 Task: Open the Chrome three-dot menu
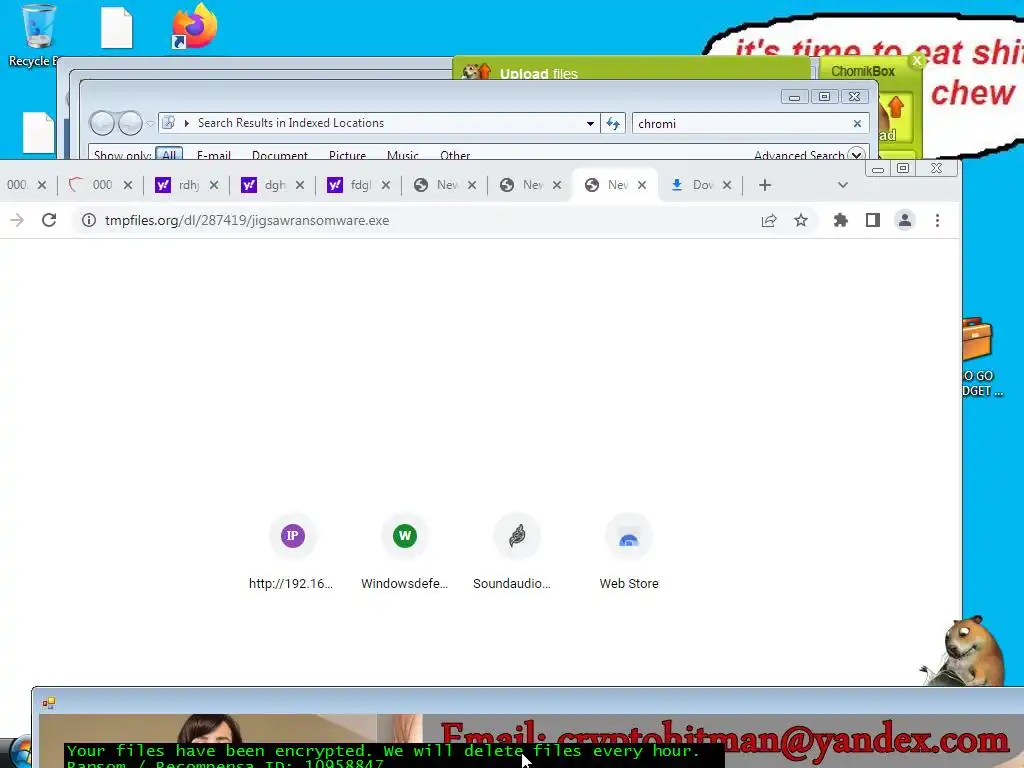(x=937, y=220)
